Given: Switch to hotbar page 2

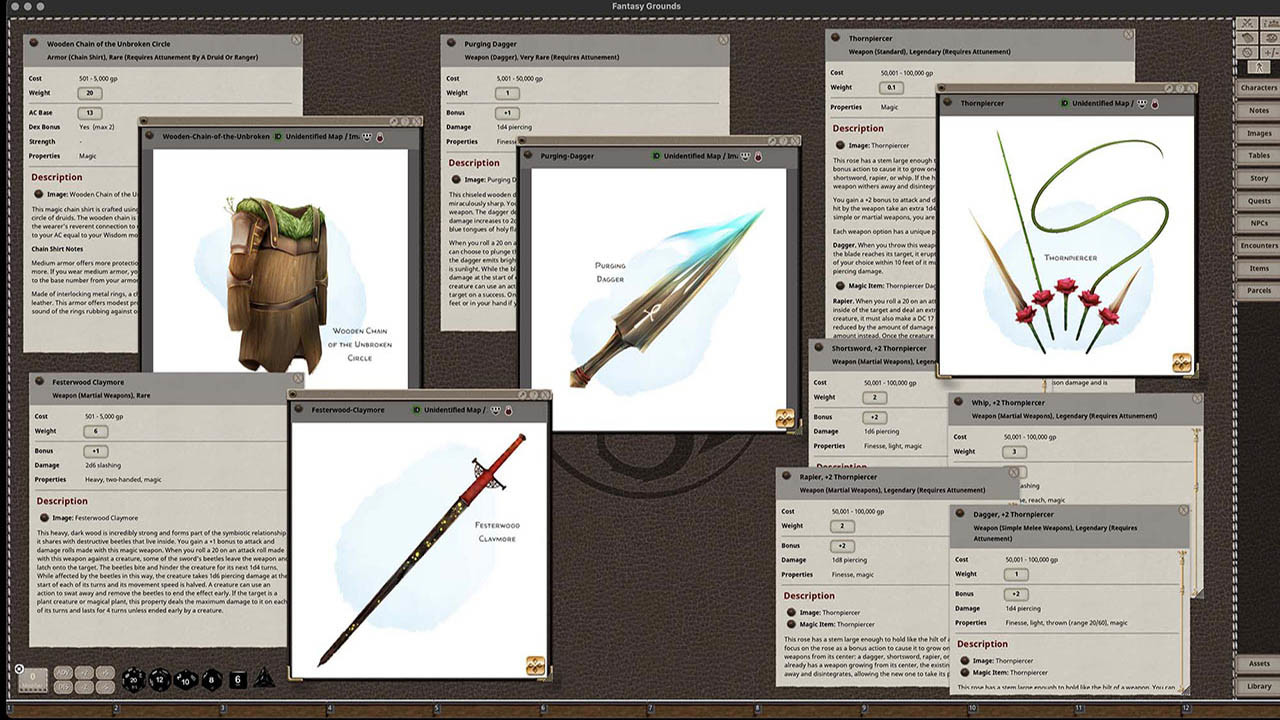Looking at the screenshot, I should point(117,707).
